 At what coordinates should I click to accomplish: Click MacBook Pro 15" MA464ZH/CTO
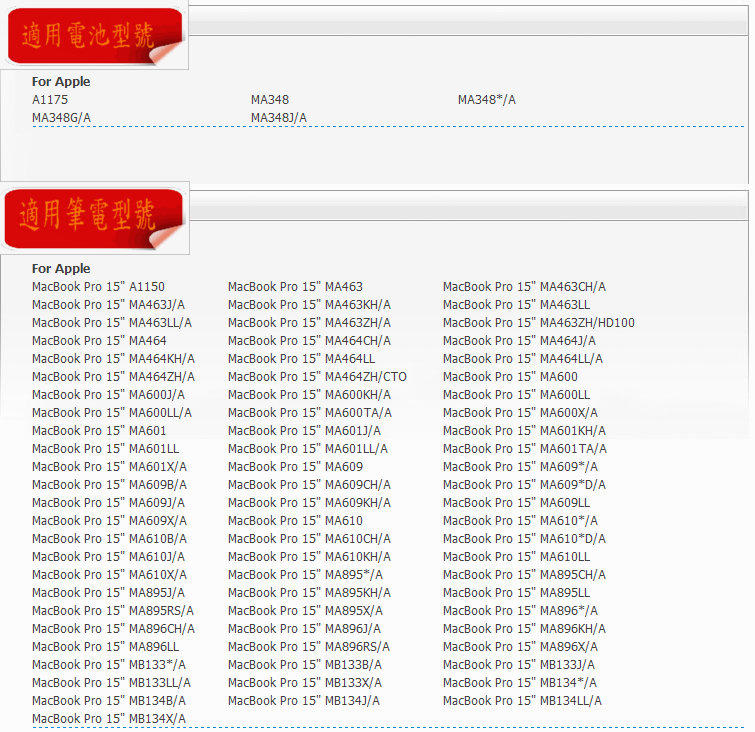[317, 377]
